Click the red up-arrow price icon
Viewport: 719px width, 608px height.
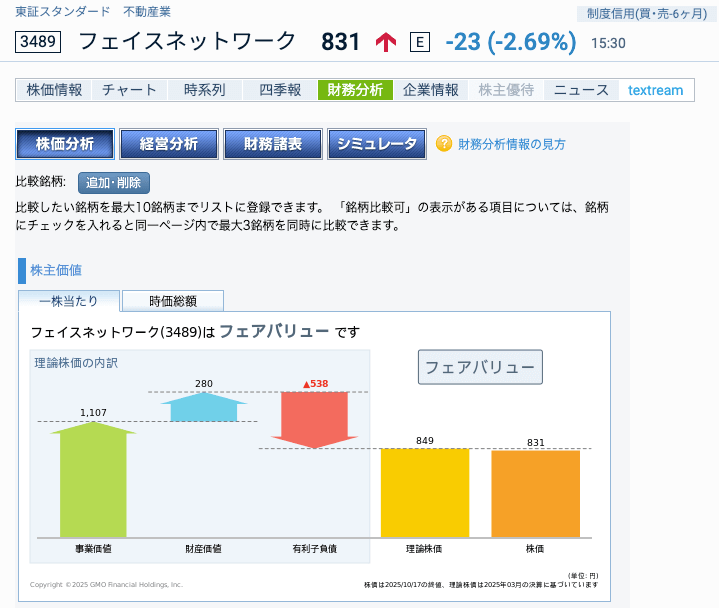pos(386,42)
